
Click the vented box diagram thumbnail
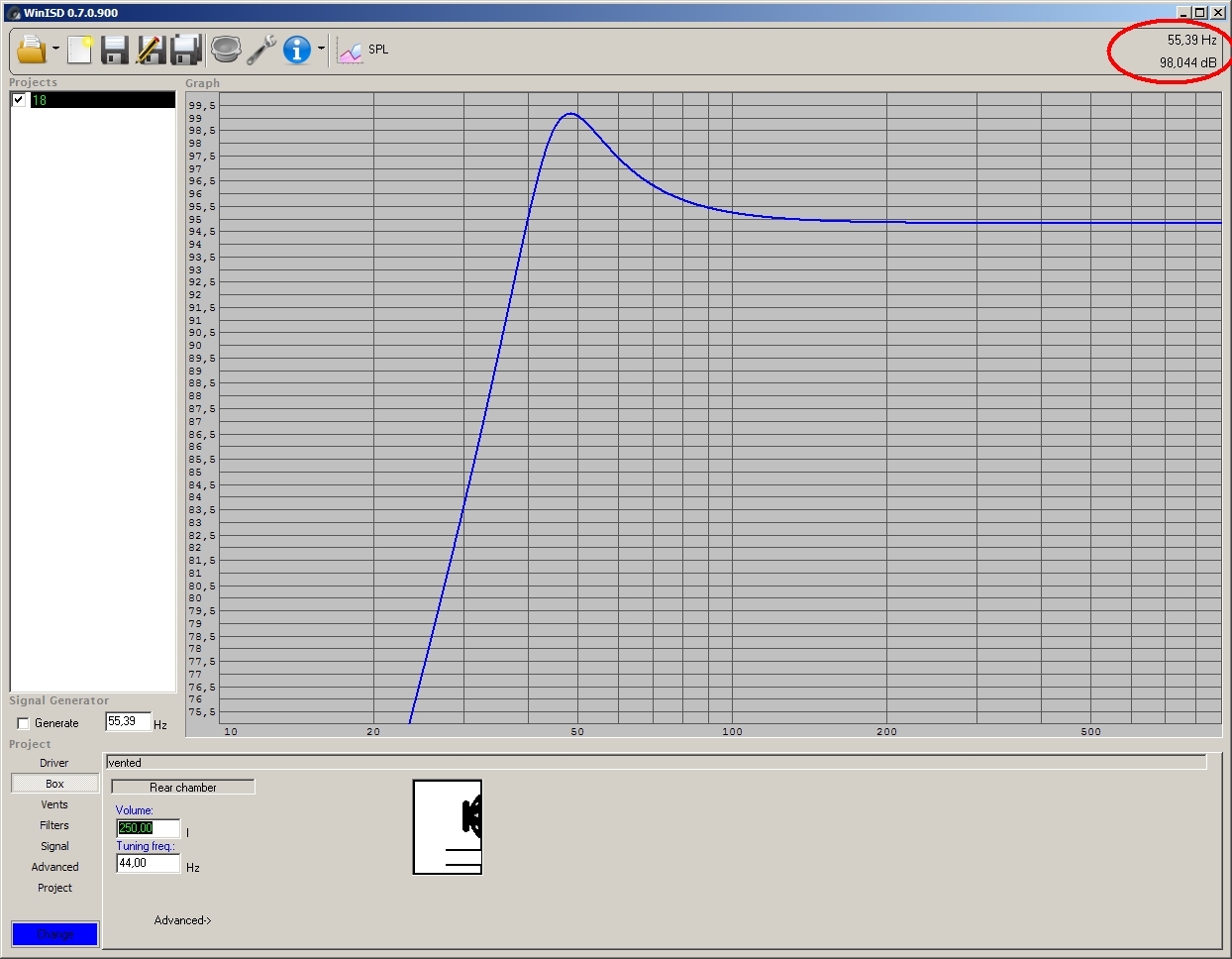point(448,827)
